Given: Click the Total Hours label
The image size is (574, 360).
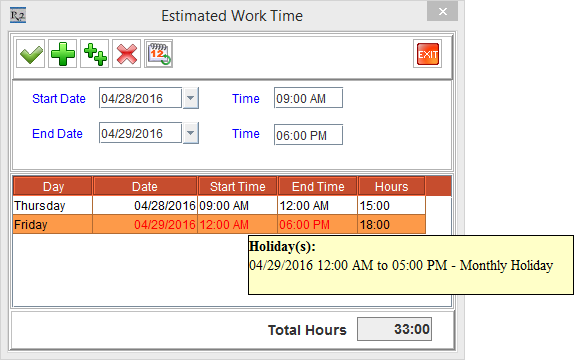Looking at the screenshot, I should 307,330.
